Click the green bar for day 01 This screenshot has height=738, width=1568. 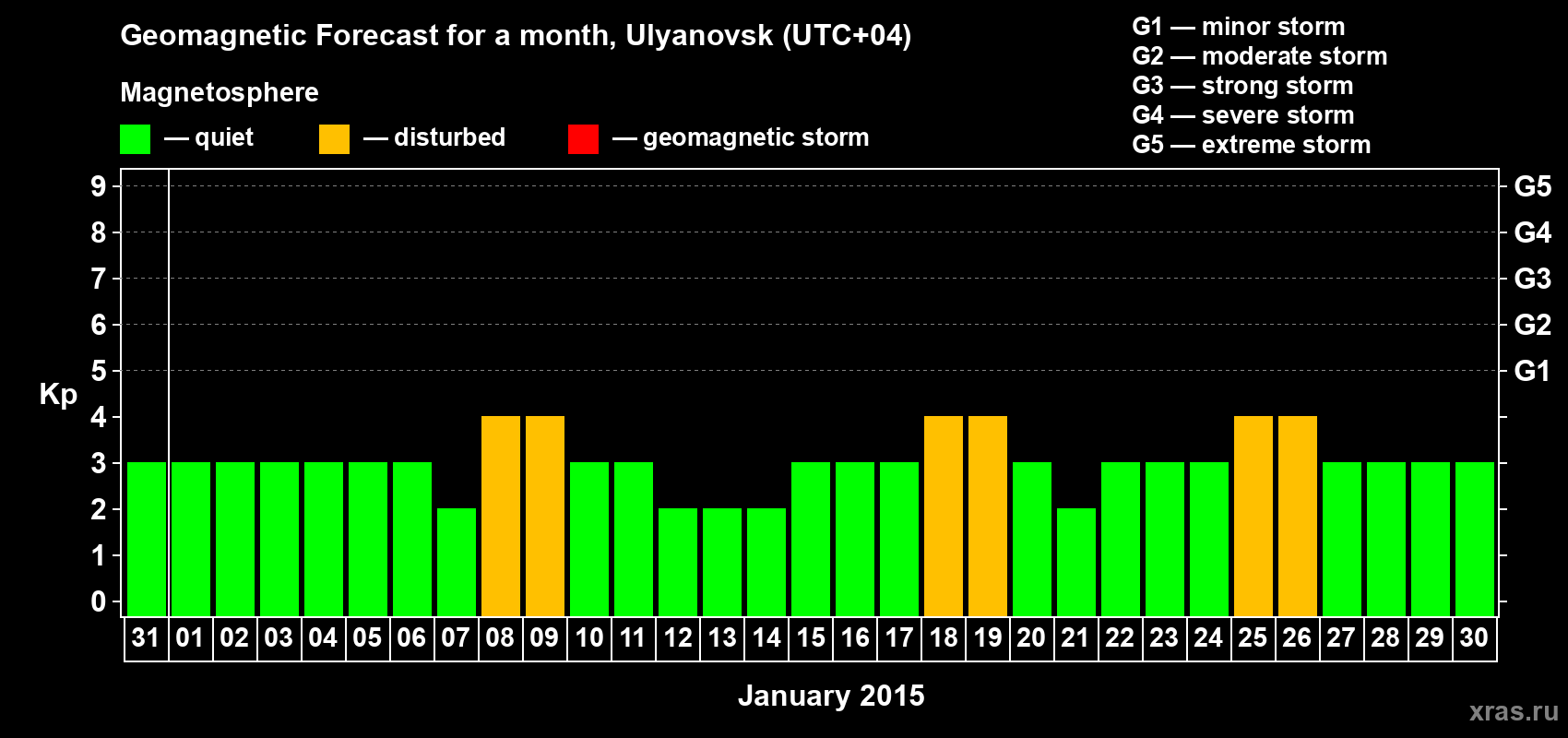click(191, 539)
